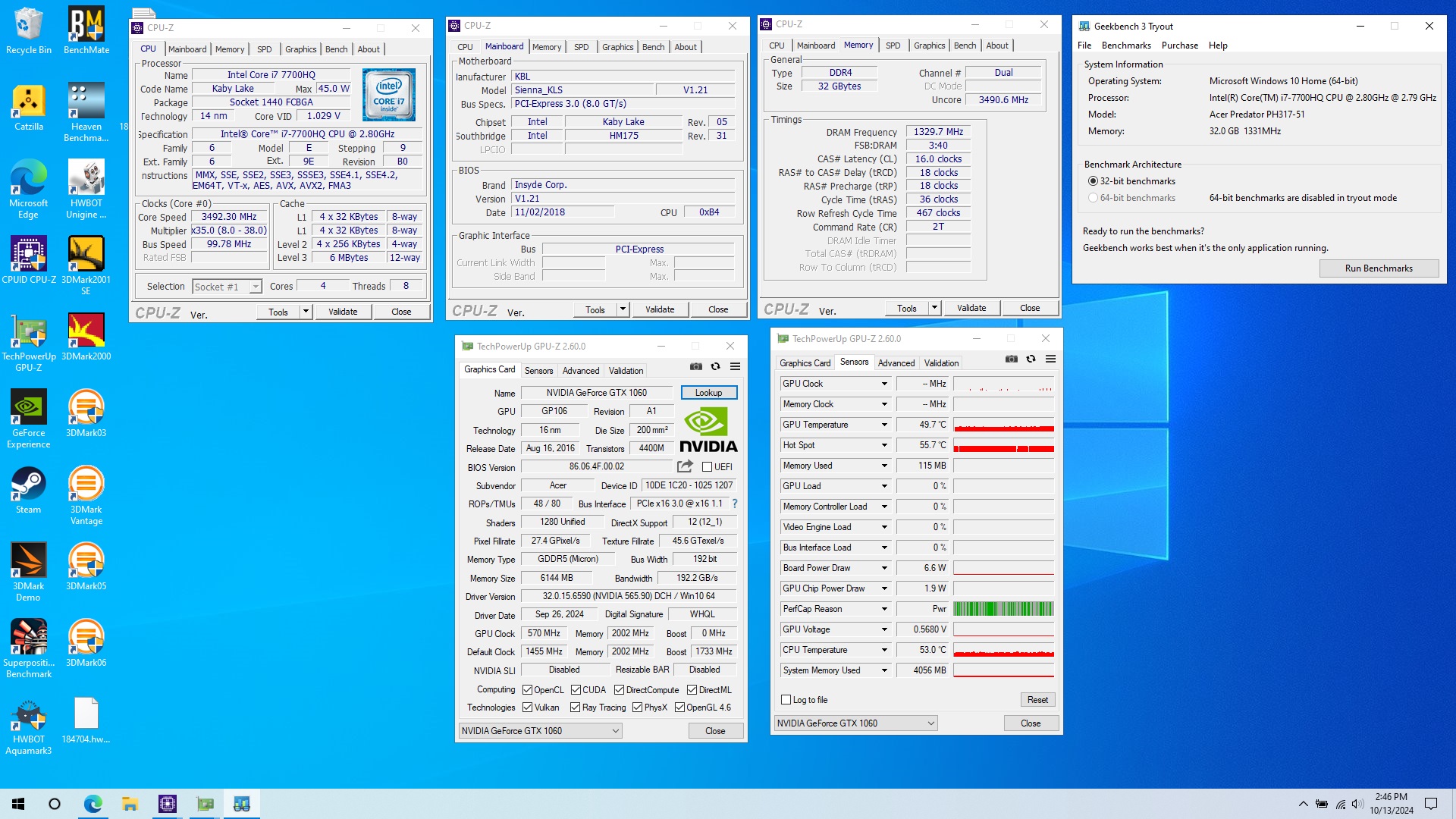
Task: Open Benchmarks menu in Geekbench 3
Action: tap(1125, 45)
